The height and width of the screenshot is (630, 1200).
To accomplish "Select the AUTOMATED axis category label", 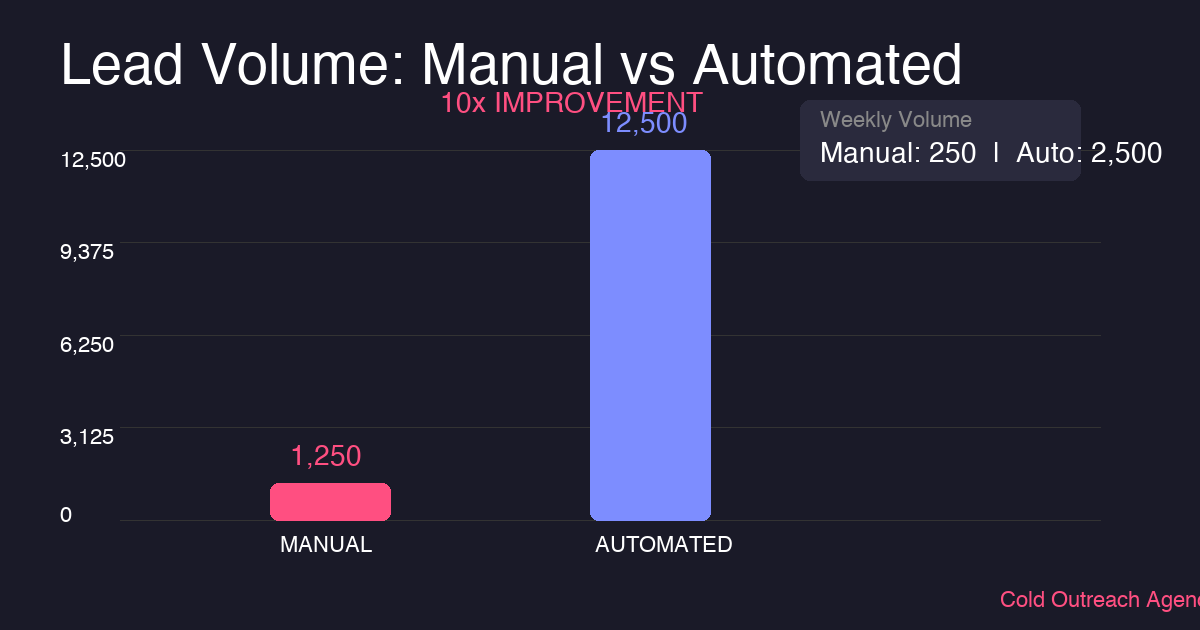I will point(664,545).
